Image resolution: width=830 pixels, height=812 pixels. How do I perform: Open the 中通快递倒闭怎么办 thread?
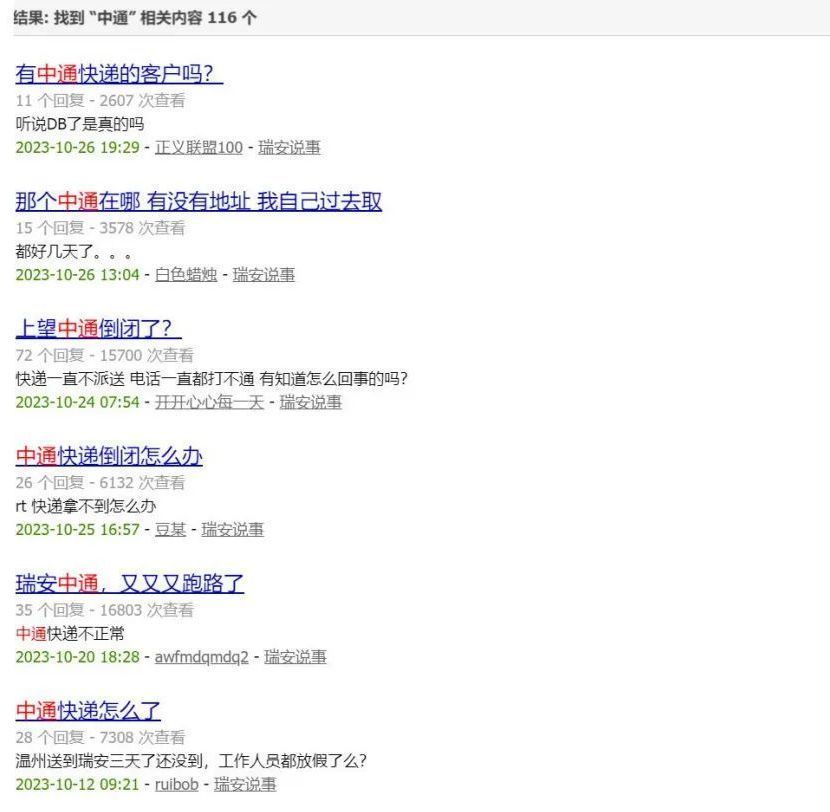pyautogui.click(x=108, y=456)
